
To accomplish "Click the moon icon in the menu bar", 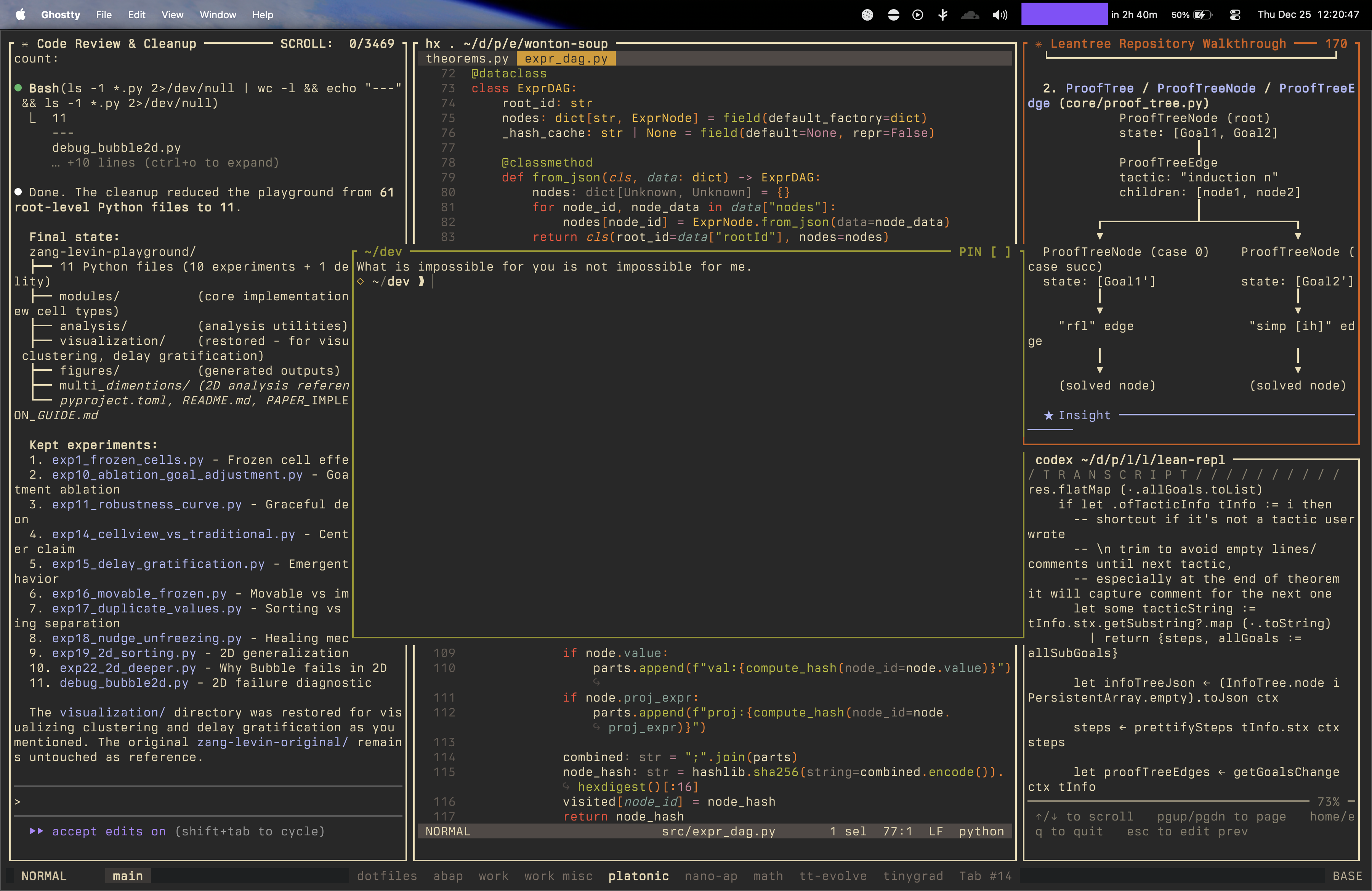I will coord(867,15).
